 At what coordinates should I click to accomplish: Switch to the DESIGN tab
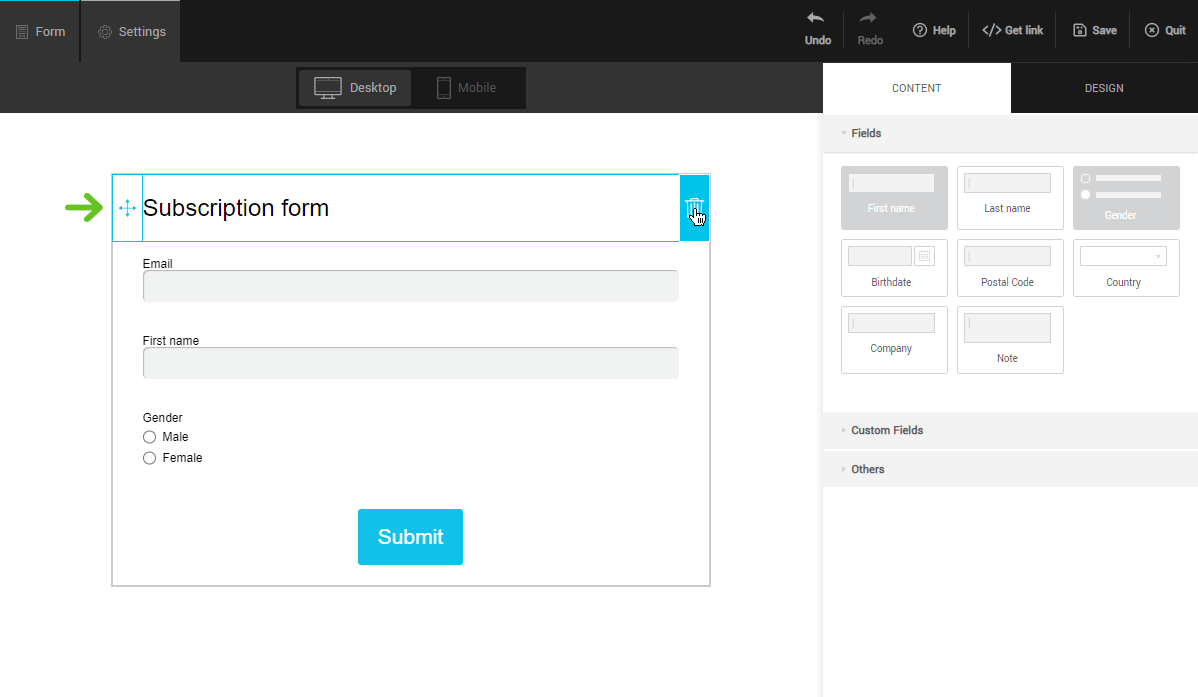click(1104, 88)
